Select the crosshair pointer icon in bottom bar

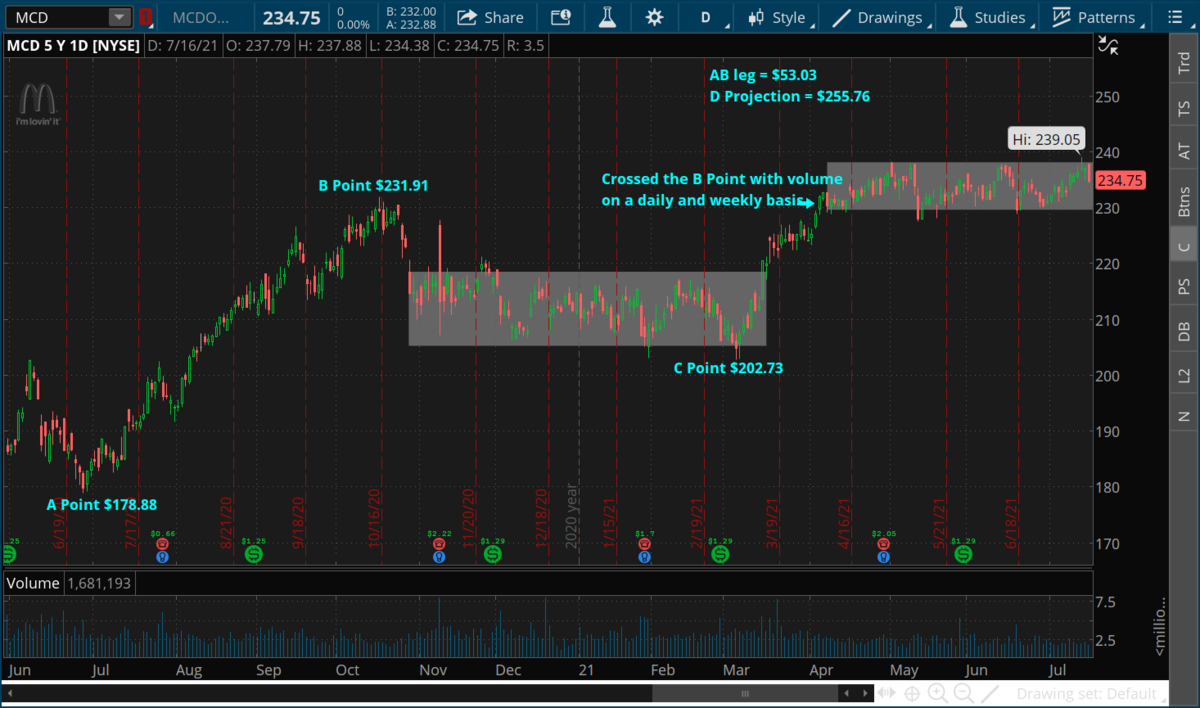(x=912, y=693)
